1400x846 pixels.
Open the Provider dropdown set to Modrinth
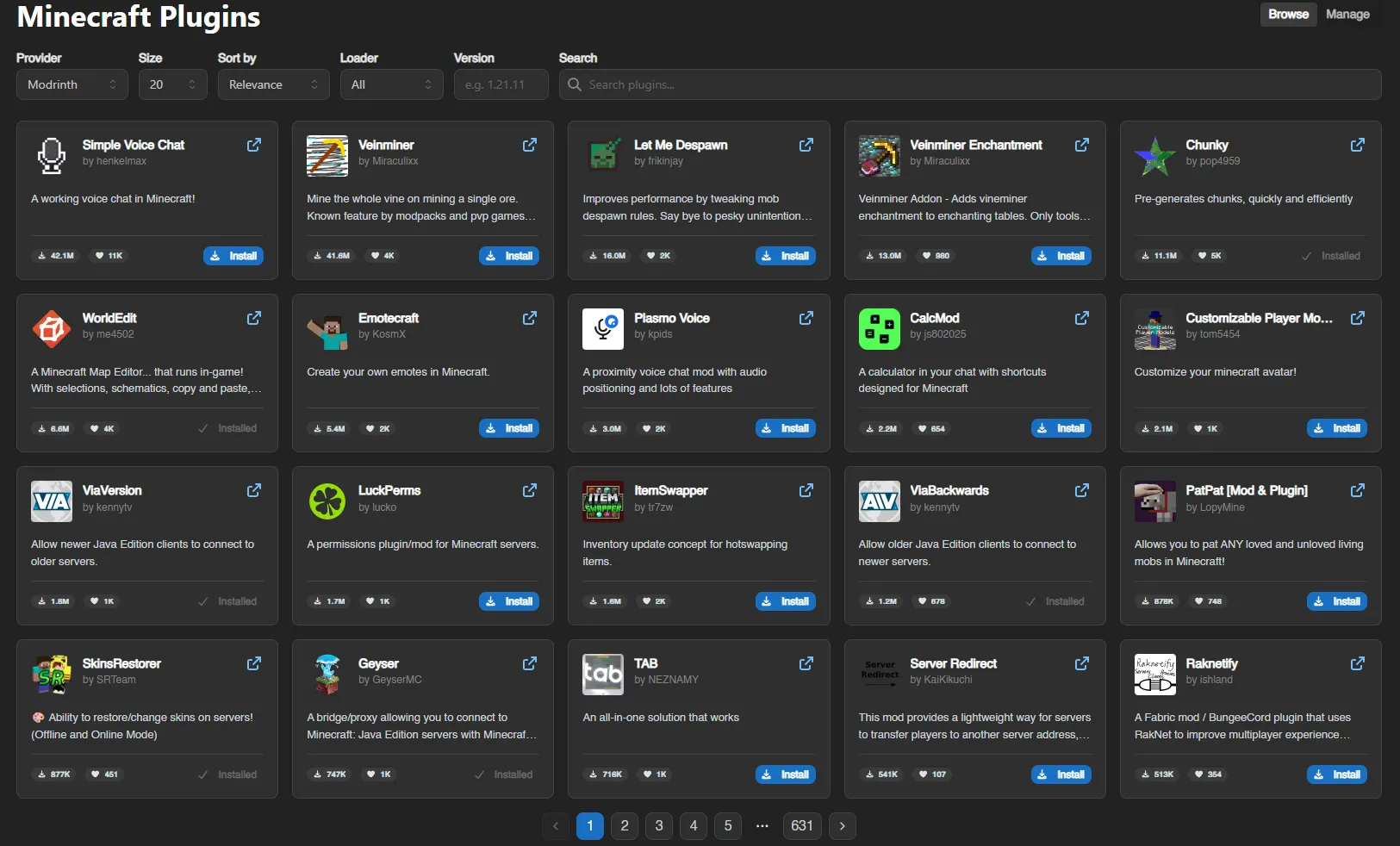72,84
